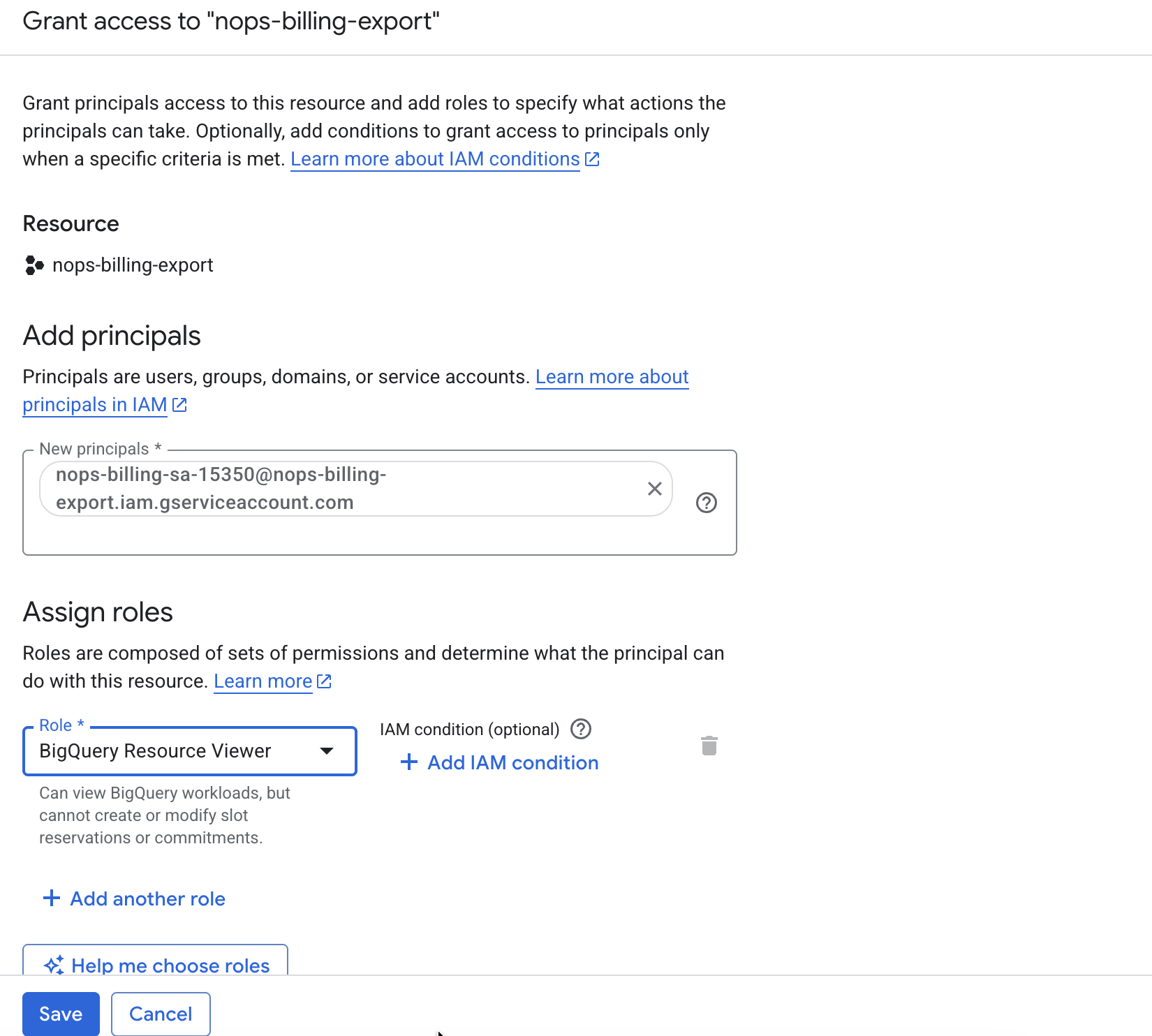Screen dimensions: 1152x1036
Task: Delete the BigQuery Resource Viewer role row
Action: (x=709, y=746)
